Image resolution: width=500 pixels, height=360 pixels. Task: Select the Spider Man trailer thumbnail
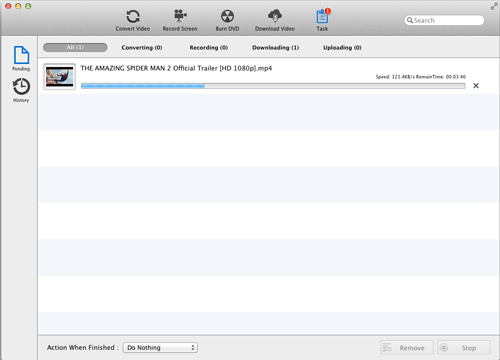(60, 77)
